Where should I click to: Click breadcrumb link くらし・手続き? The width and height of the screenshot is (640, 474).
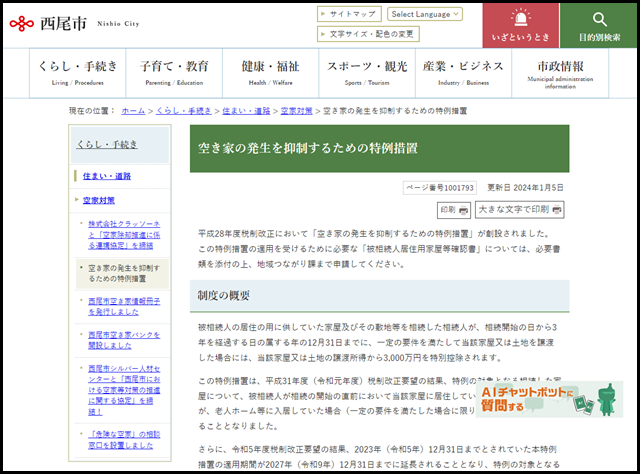pyautogui.click(x=184, y=111)
